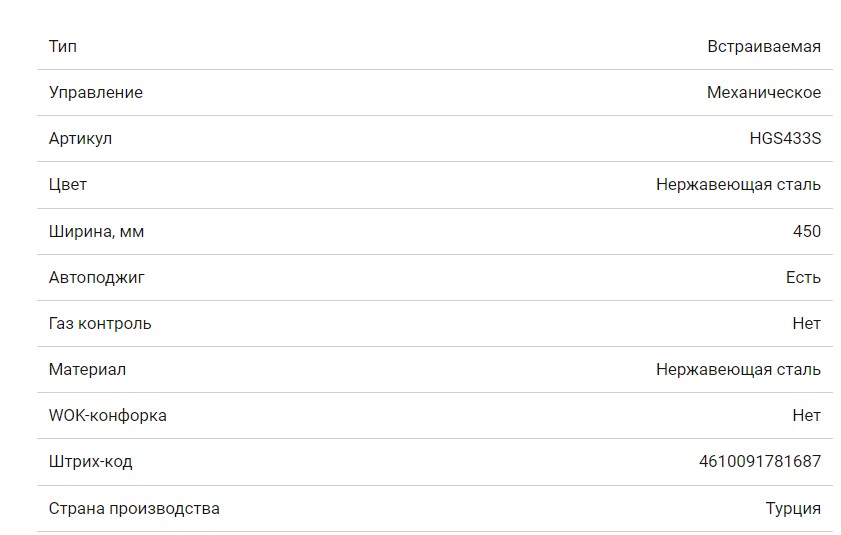Click the "Управление" label
841x535 pixels.
coord(95,92)
